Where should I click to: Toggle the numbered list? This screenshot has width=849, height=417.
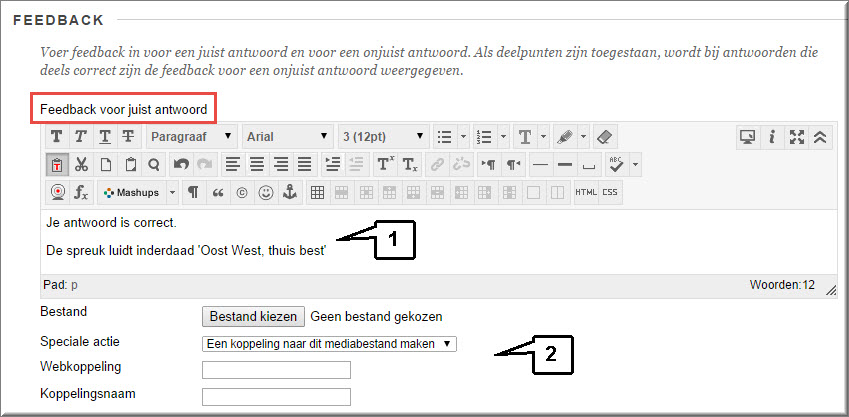pyautogui.click(x=485, y=137)
